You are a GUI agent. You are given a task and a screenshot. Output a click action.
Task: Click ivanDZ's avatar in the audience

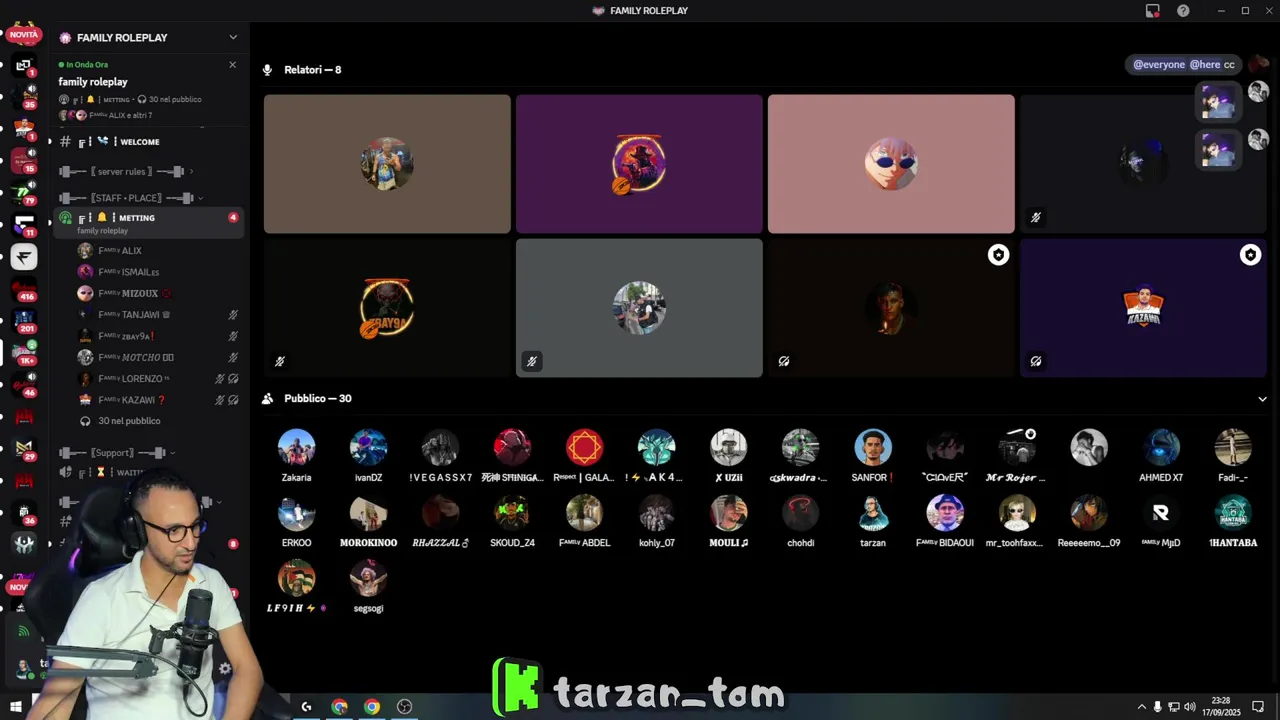coord(368,447)
